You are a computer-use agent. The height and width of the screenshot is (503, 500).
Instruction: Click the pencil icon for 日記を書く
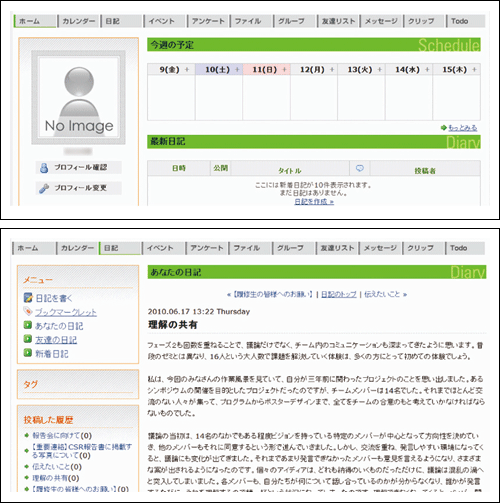[x=28, y=298]
